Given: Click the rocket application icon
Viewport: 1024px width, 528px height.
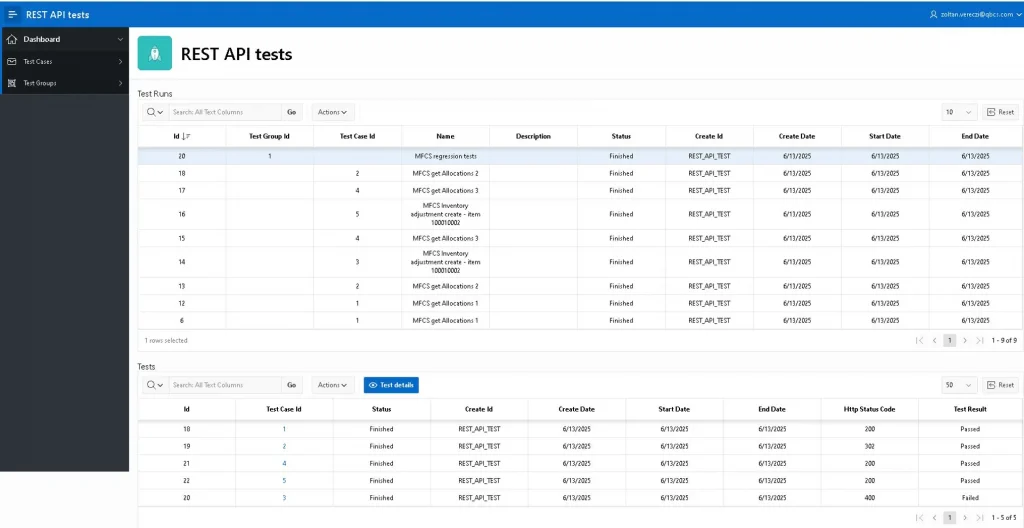Looking at the screenshot, I should (155, 53).
